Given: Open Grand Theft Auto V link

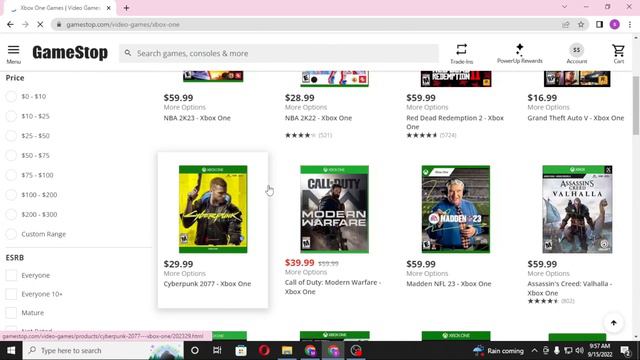Looking at the screenshot, I should click(576, 118).
